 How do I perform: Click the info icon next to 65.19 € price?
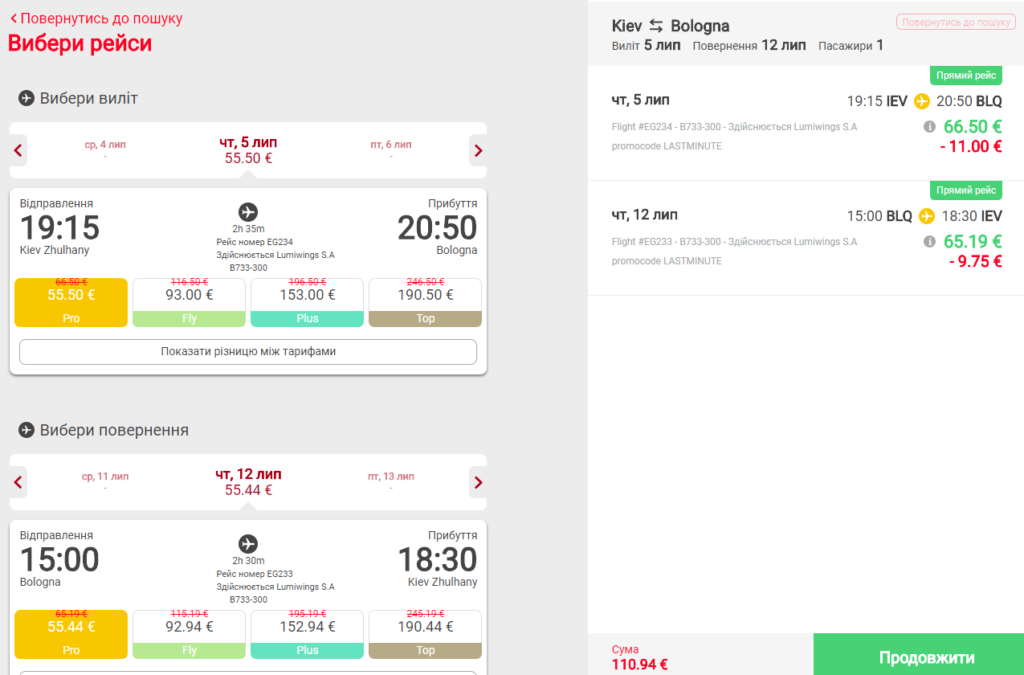[929, 242]
